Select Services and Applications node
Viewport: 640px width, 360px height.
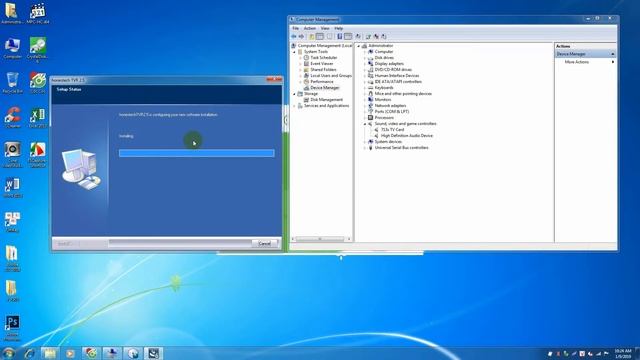[x=327, y=106]
